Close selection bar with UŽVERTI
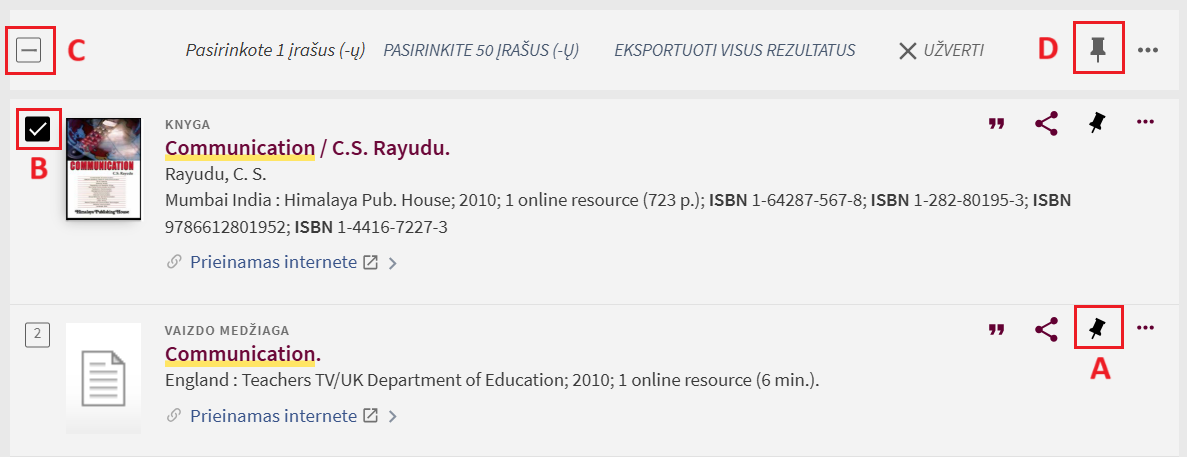 941,50
